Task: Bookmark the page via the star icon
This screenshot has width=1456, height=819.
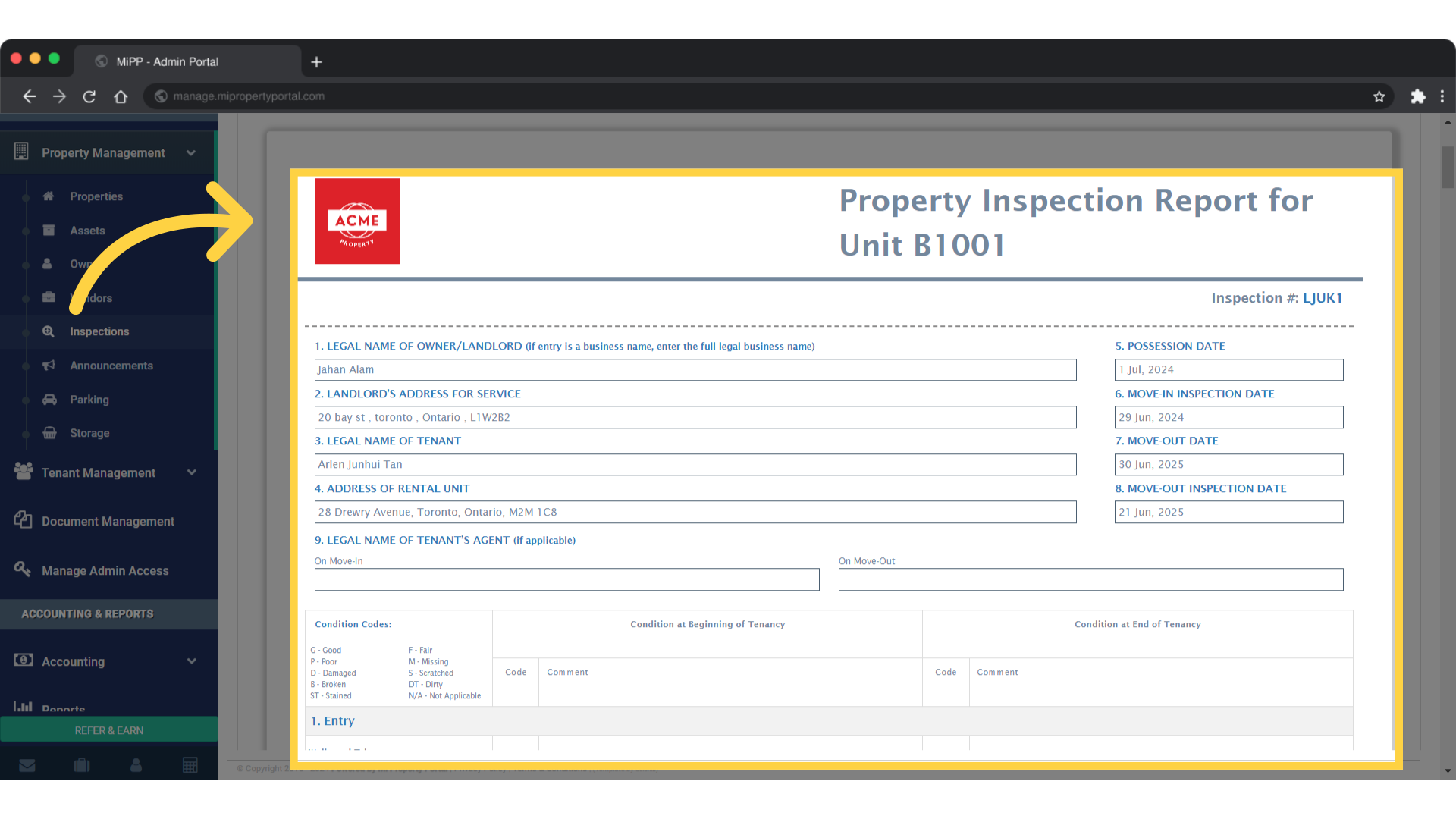Action: (x=1379, y=96)
